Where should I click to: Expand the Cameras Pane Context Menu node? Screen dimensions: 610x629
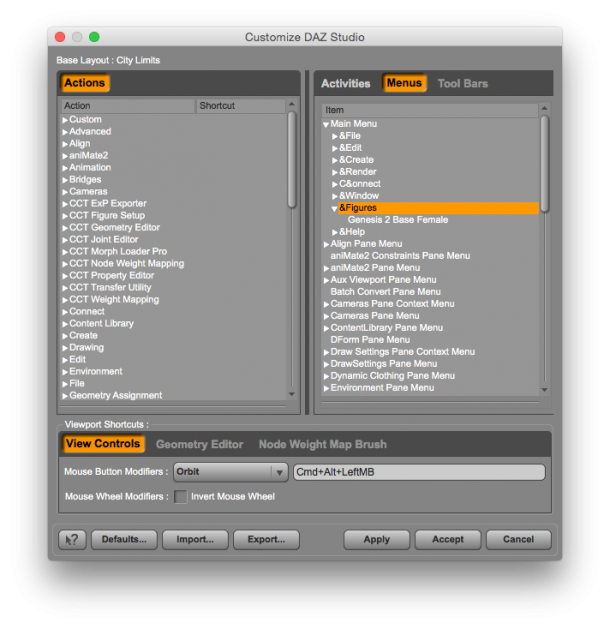[326, 304]
